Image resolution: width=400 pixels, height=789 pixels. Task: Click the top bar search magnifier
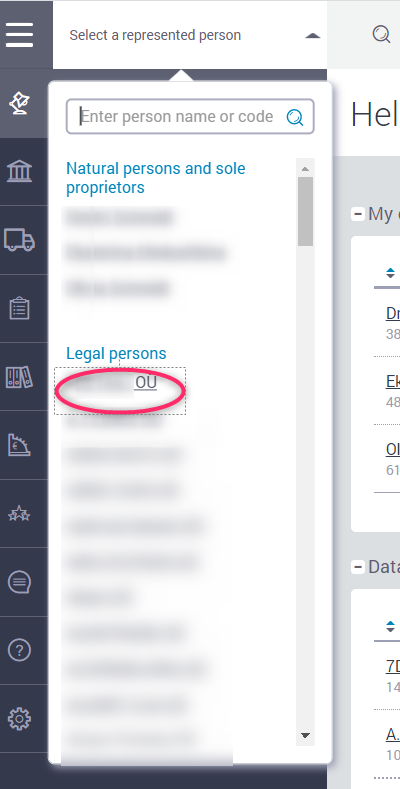381,35
